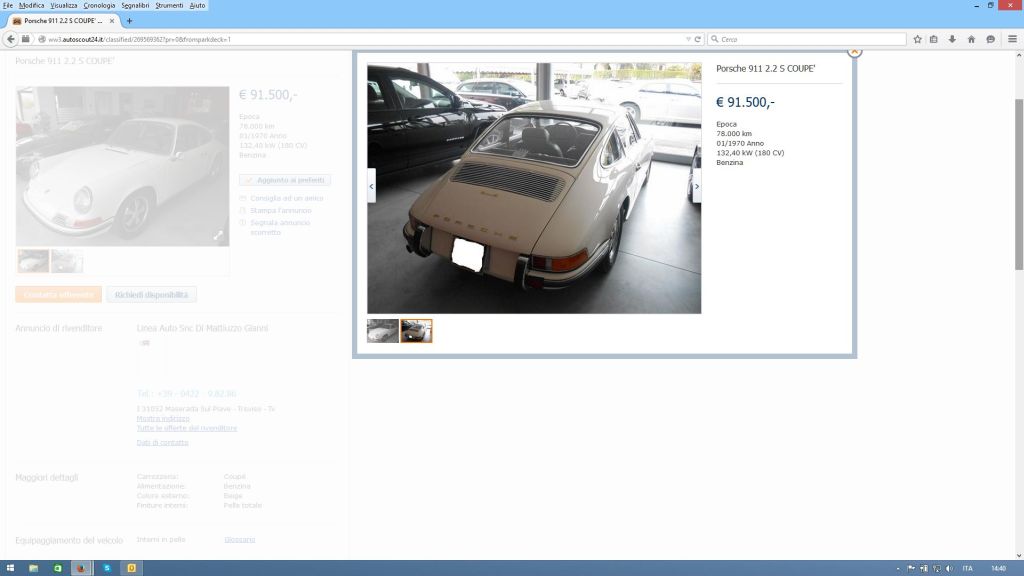Click the 14:40 taskbar clock
This screenshot has width=1024, height=576.
tap(999, 569)
